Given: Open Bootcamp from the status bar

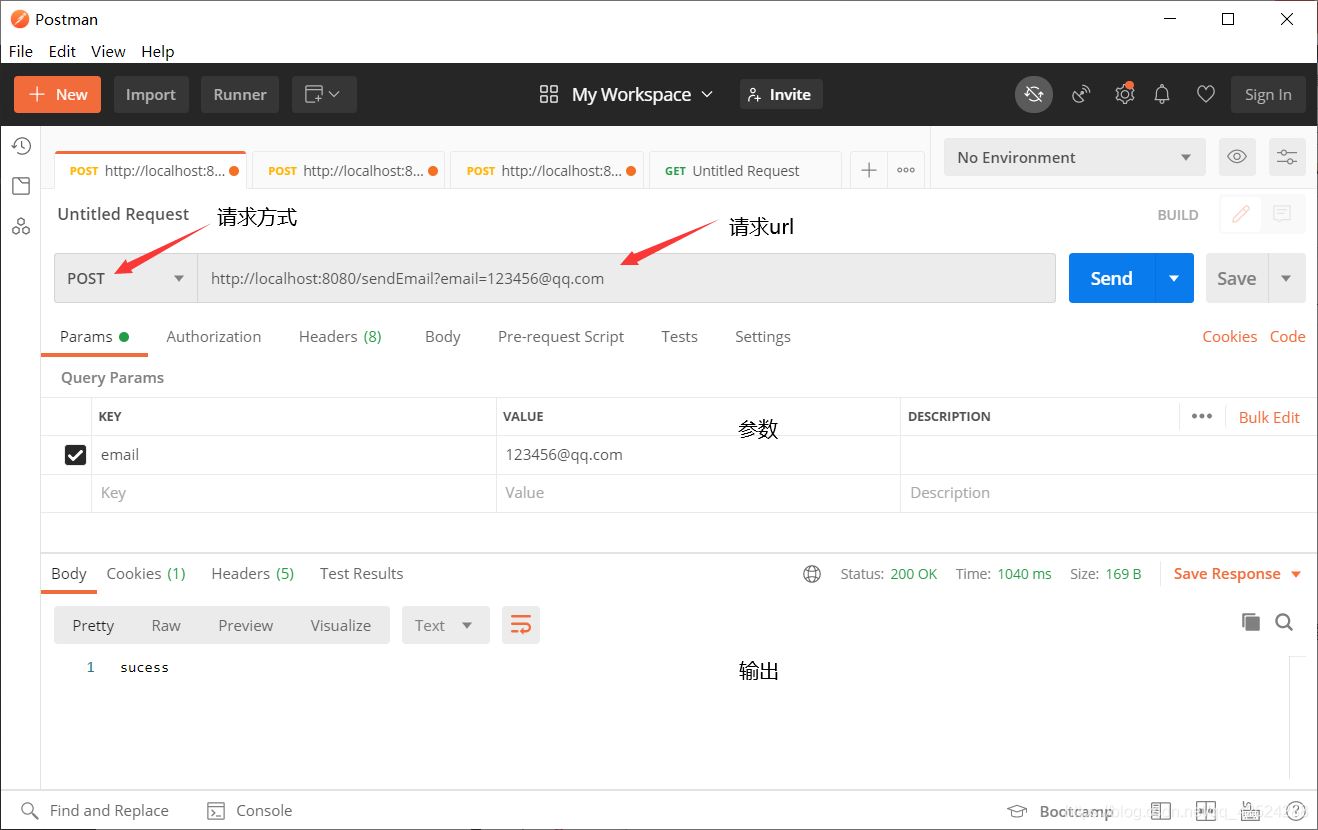Looking at the screenshot, I should pyautogui.click(x=1062, y=811).
